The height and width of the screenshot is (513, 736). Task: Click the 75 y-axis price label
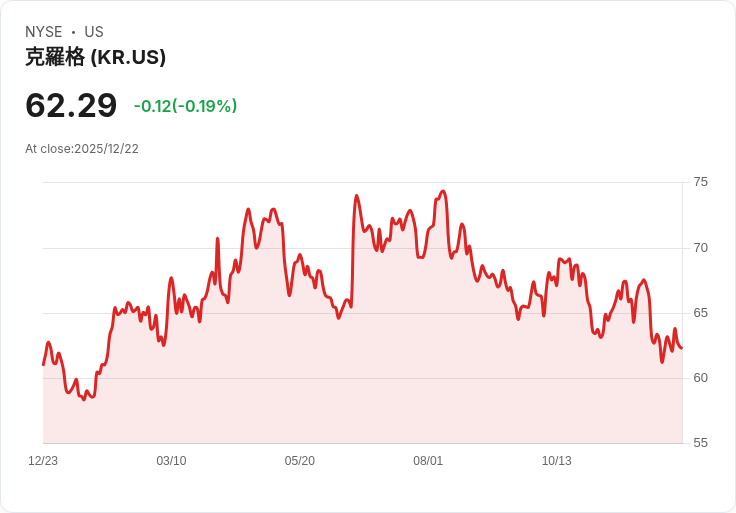tap(700, 182)
